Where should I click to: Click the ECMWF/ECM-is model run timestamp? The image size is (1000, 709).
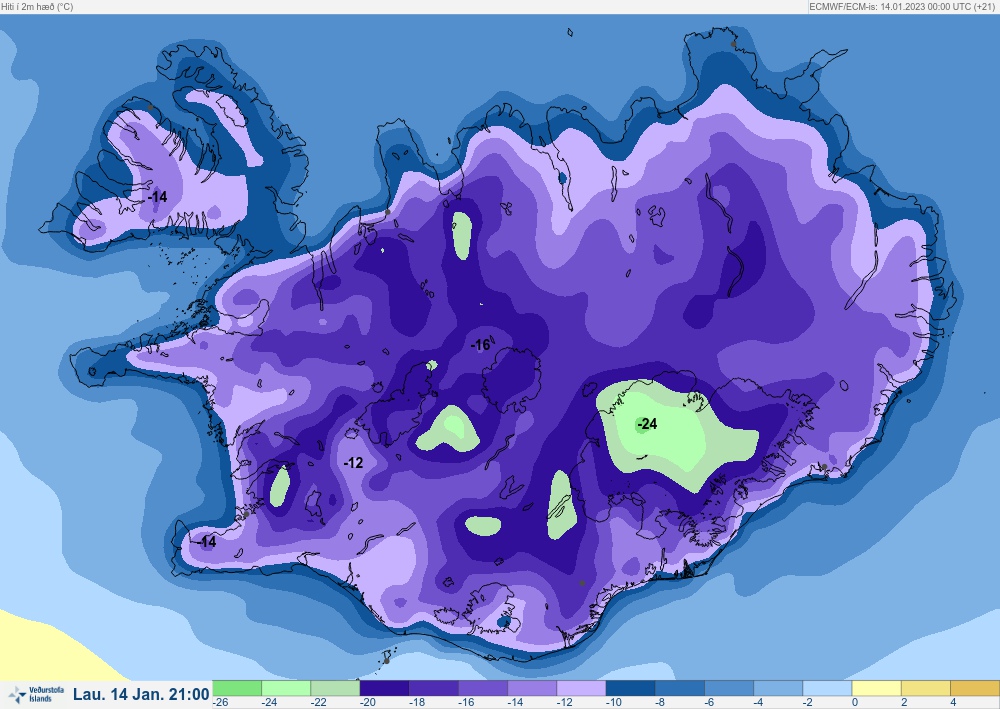point(902,6)
